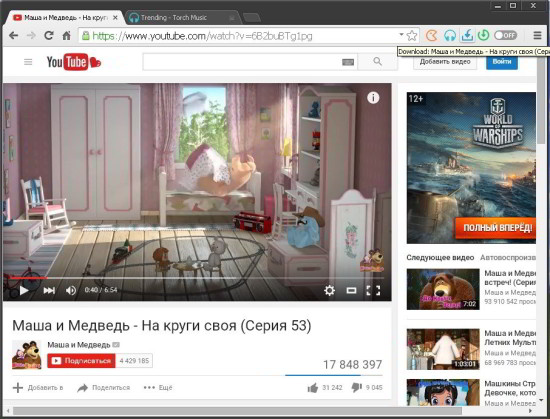This screenshot has width=550, height=419.
Task: Open the Маша и Медведь channel avatar
Action: (27, 354)
